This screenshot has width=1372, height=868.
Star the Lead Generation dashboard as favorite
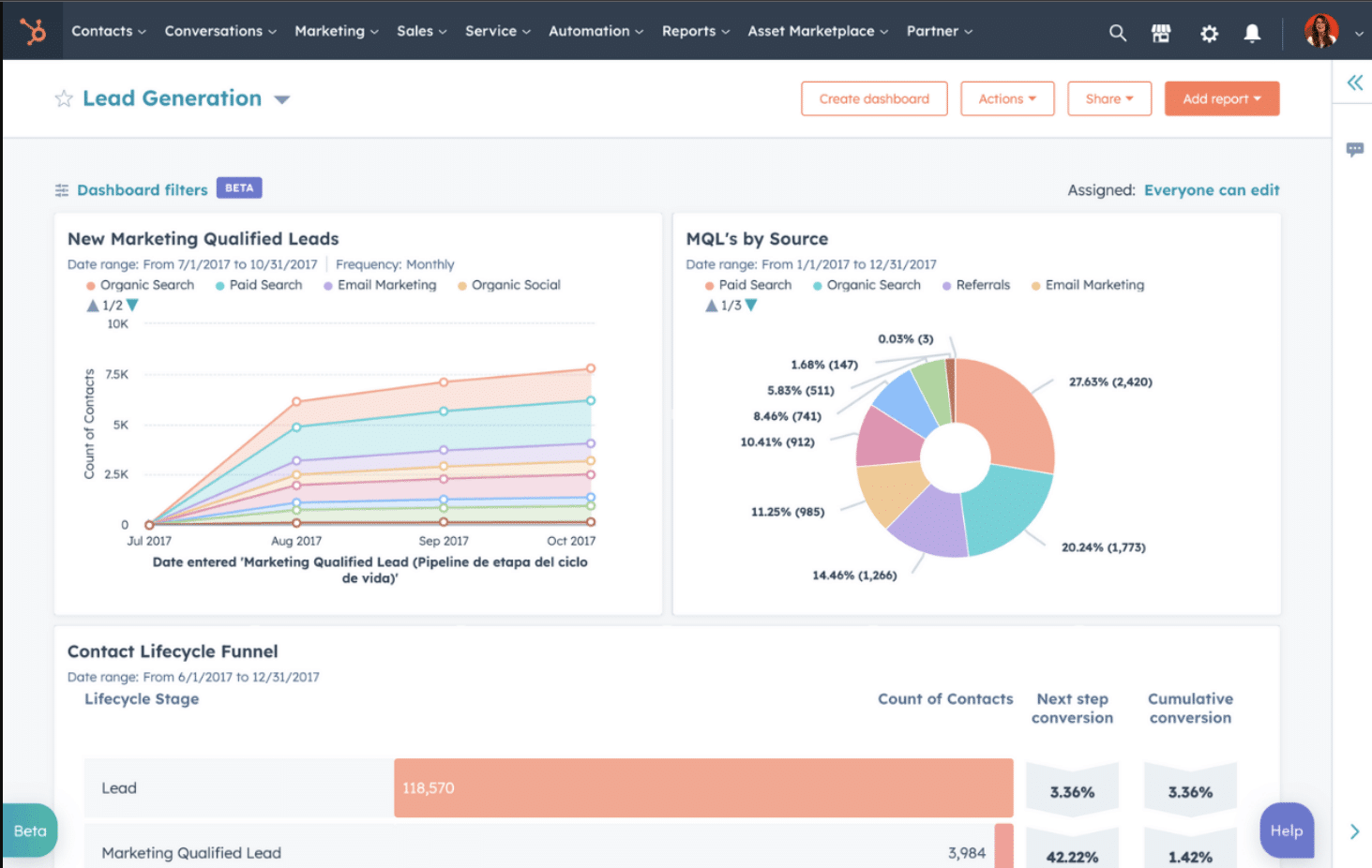pos(63,97)
